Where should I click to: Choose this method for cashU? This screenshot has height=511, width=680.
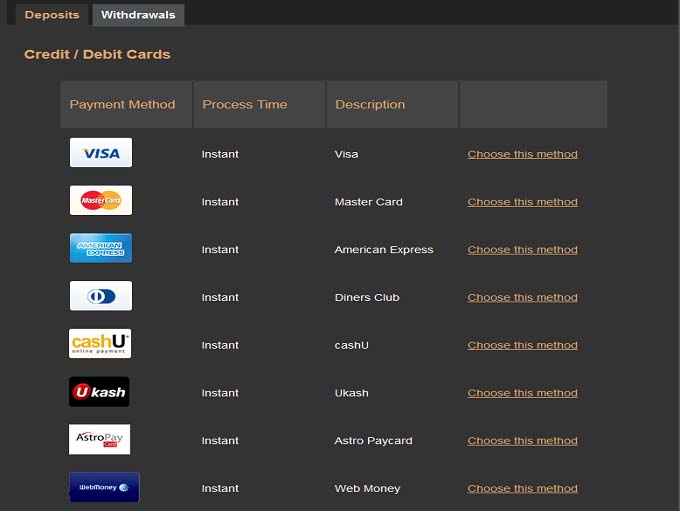point(522,345)
